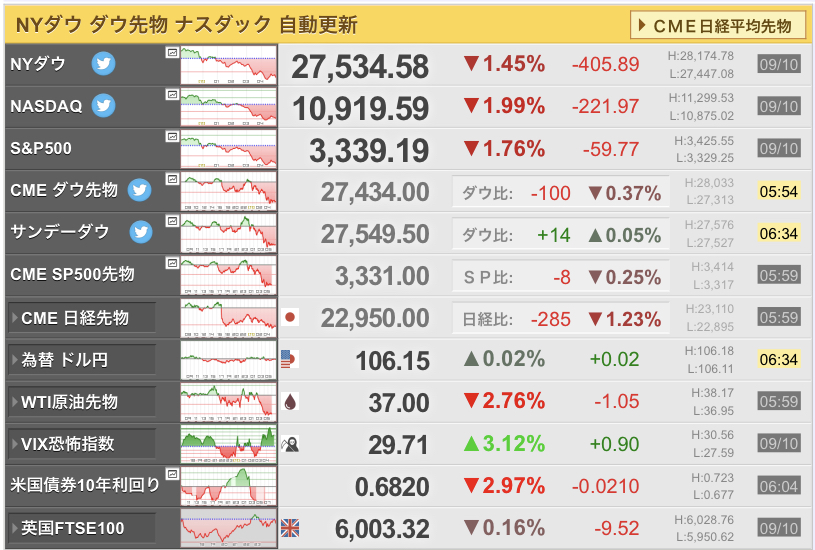This screenshot has width=815, height=550.
Task: Click the NYダウ price 27,534.58
Action: (x=360, y=67)
